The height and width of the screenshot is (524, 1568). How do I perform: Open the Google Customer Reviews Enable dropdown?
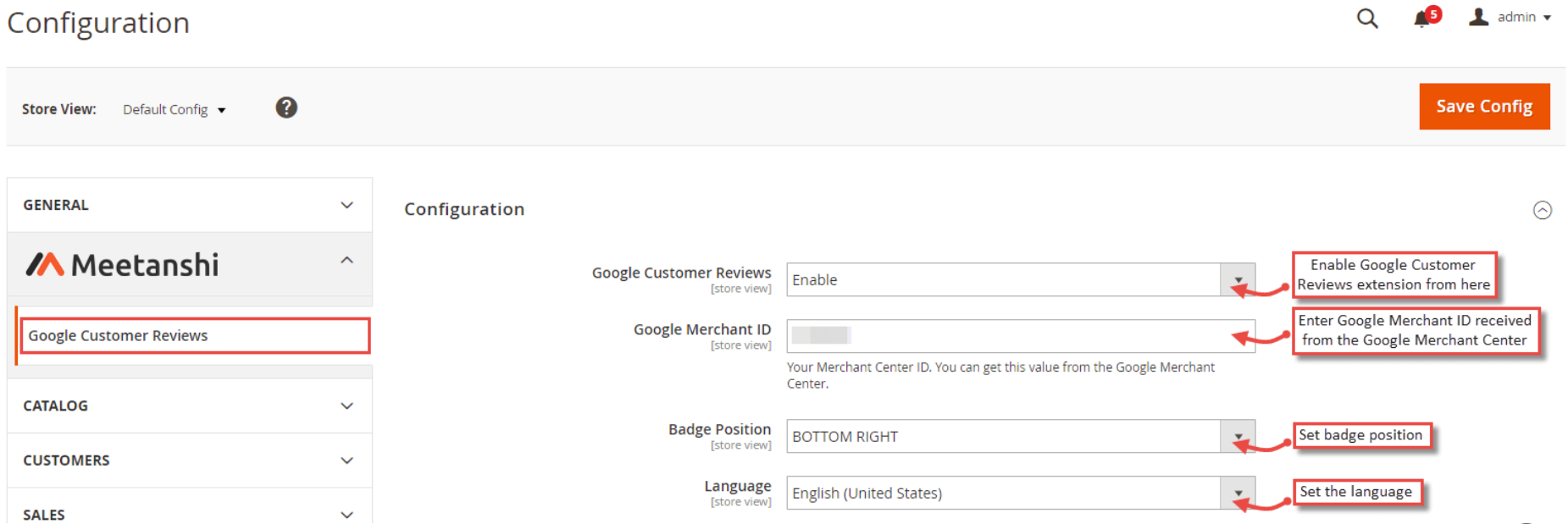[1021, 279]
